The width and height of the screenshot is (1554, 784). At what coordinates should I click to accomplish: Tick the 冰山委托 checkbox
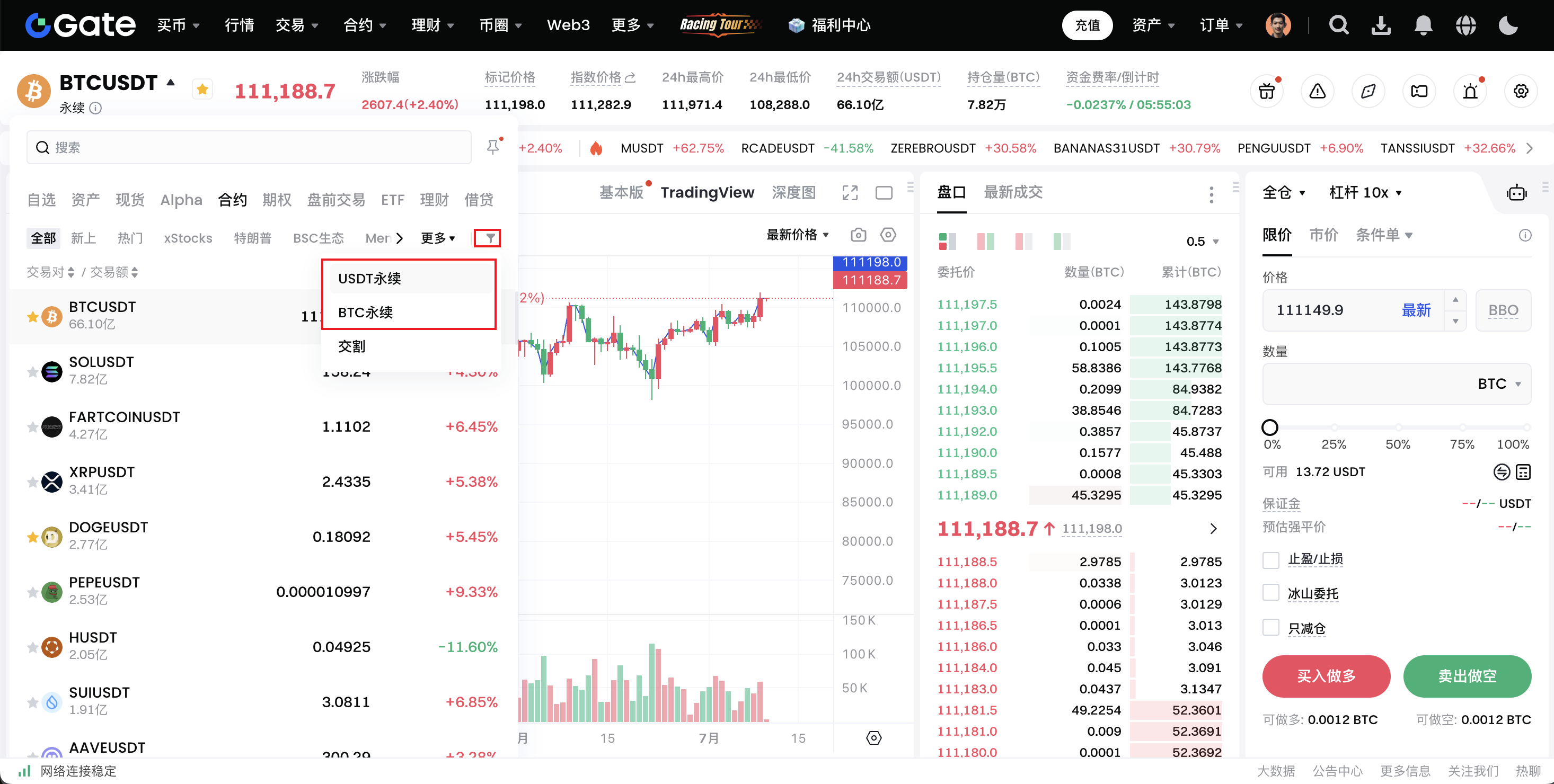(x=1270, y=593)
